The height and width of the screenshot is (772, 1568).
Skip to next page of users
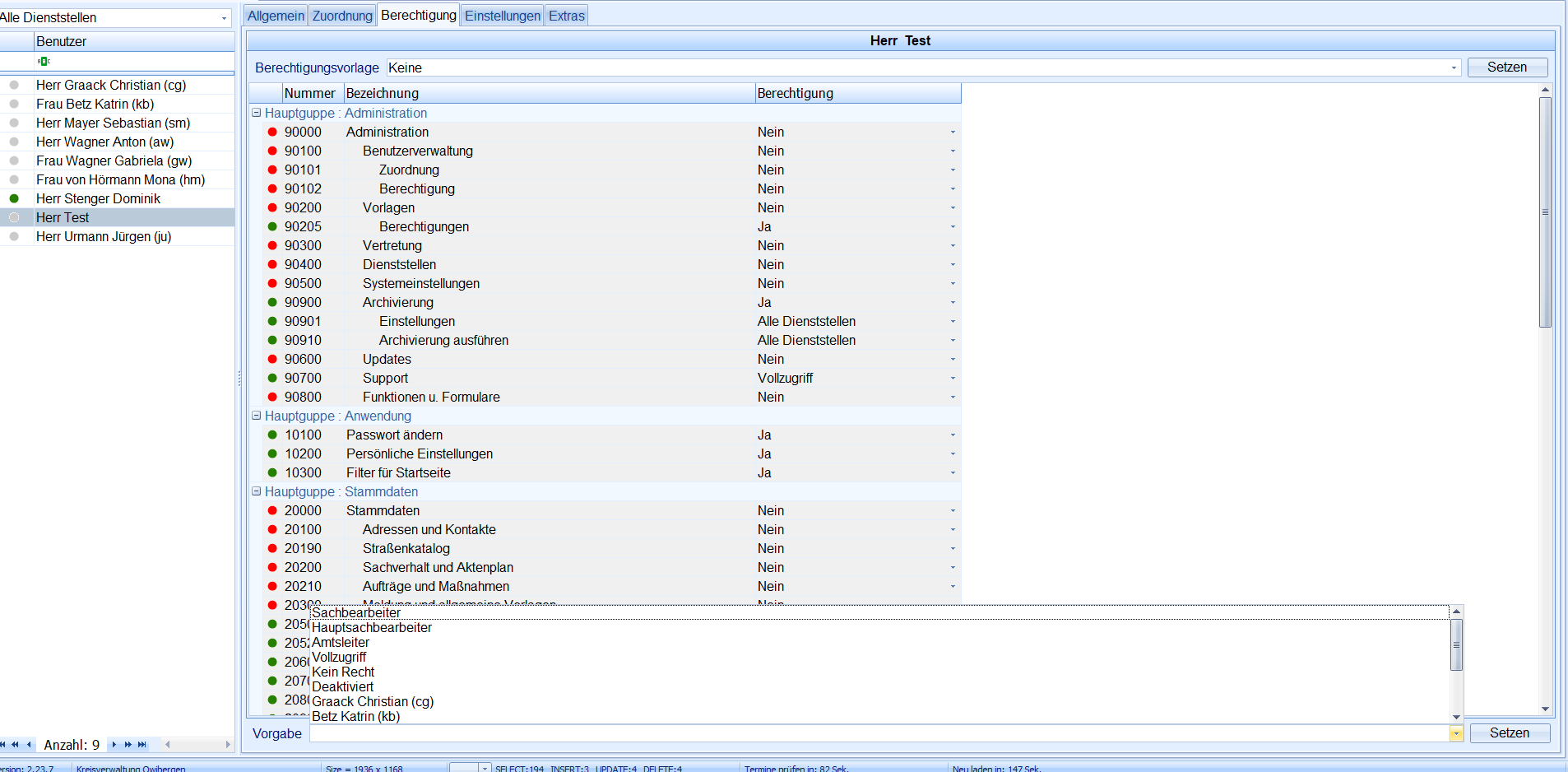[x=128, y=745]
